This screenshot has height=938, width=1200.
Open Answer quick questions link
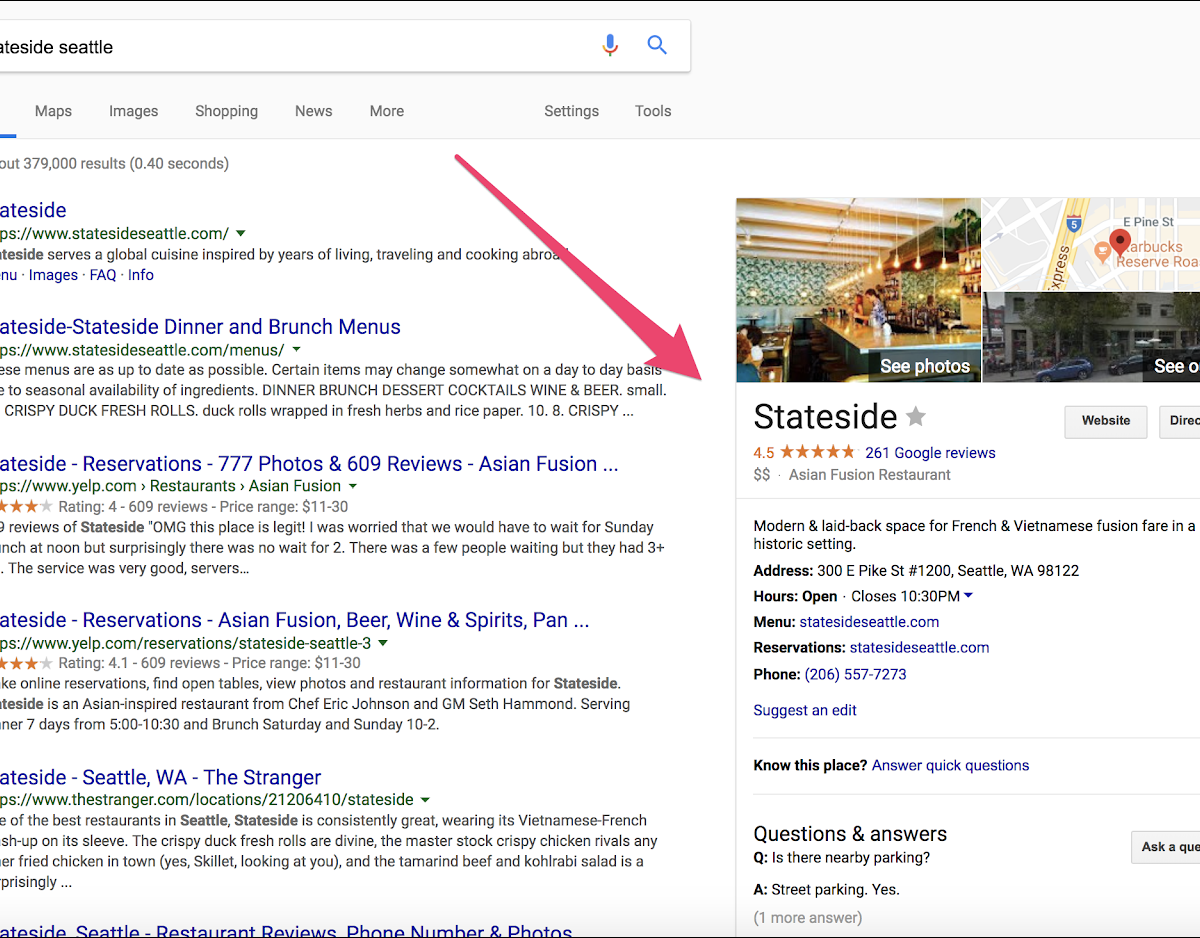tap(950, 765)
